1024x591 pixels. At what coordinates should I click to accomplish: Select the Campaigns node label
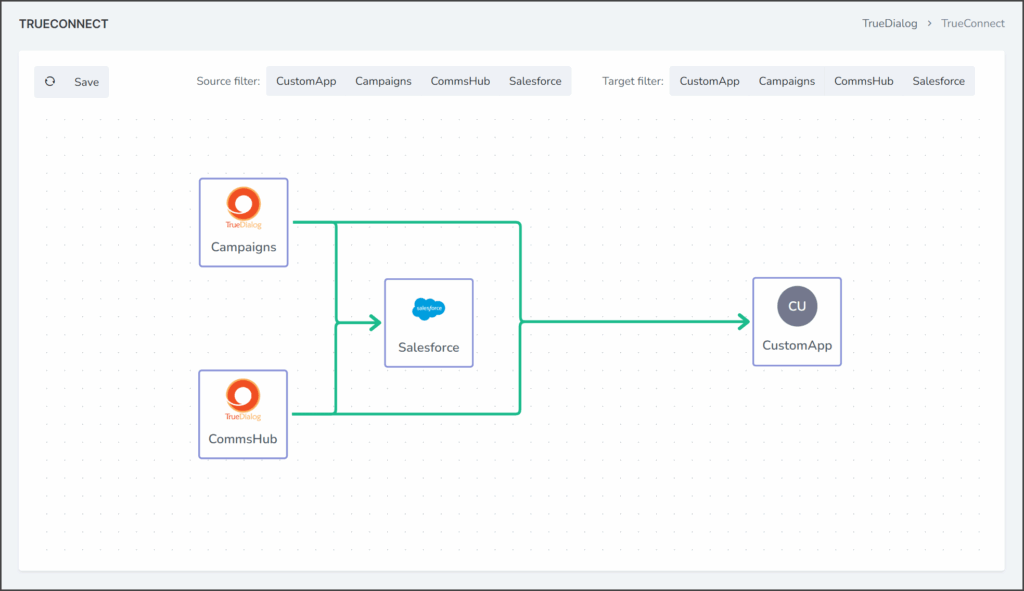coord(244,248)
